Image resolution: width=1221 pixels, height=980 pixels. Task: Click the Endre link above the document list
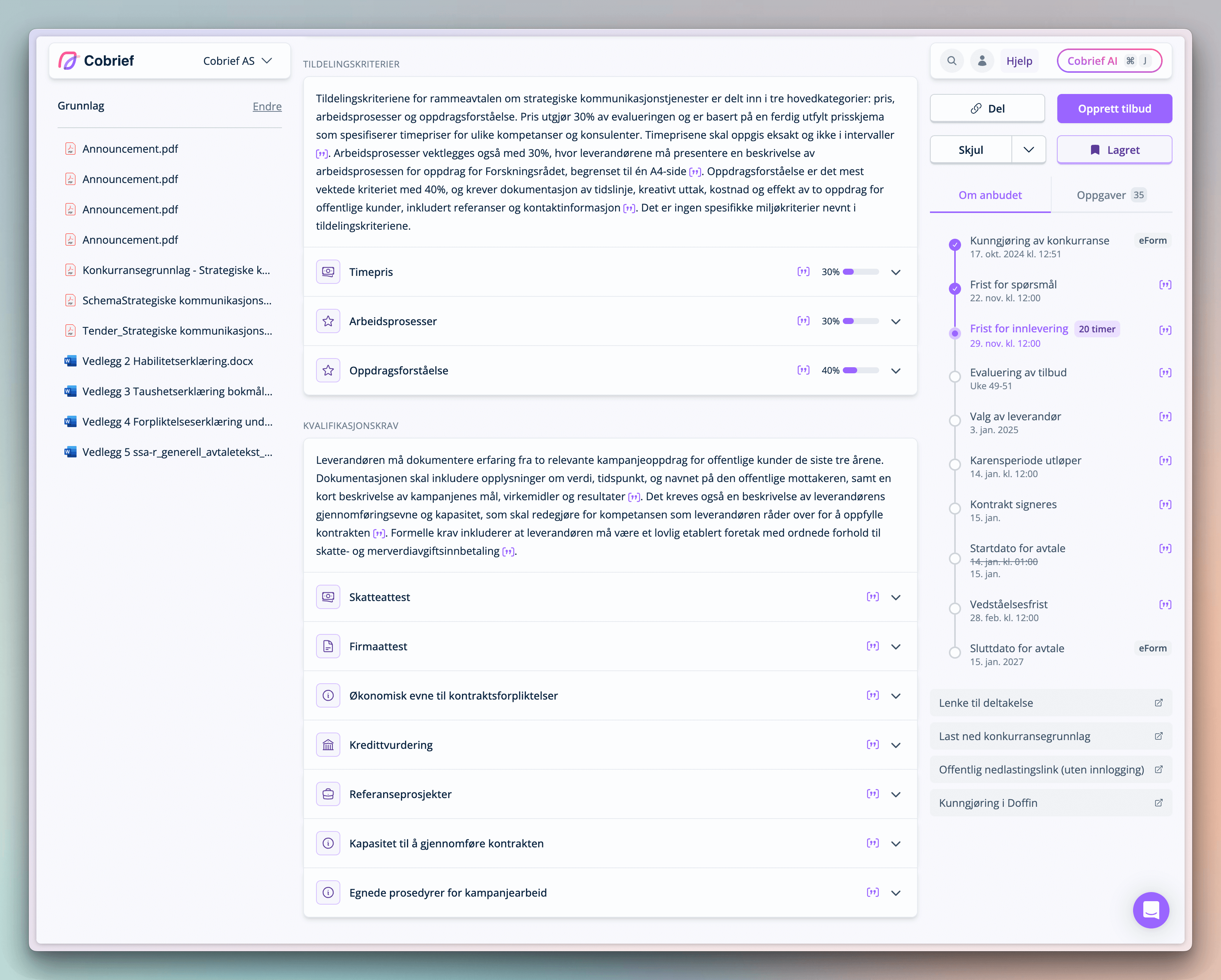tap(267, 106)
